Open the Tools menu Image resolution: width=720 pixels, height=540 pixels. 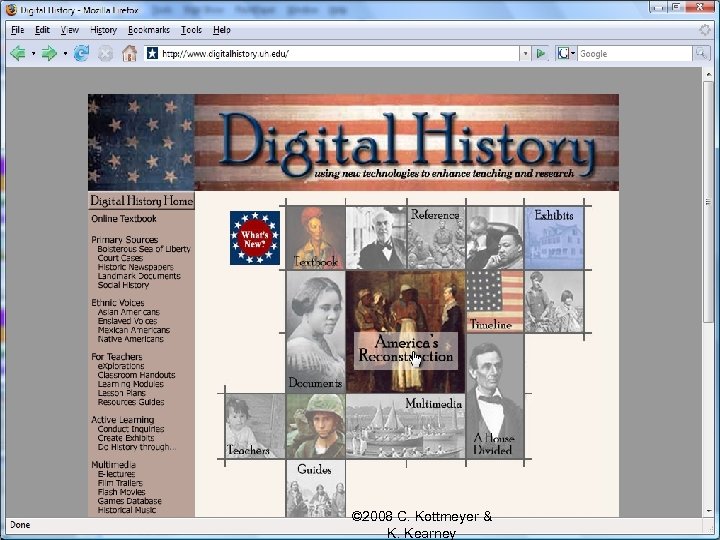(x=191, y=30)
